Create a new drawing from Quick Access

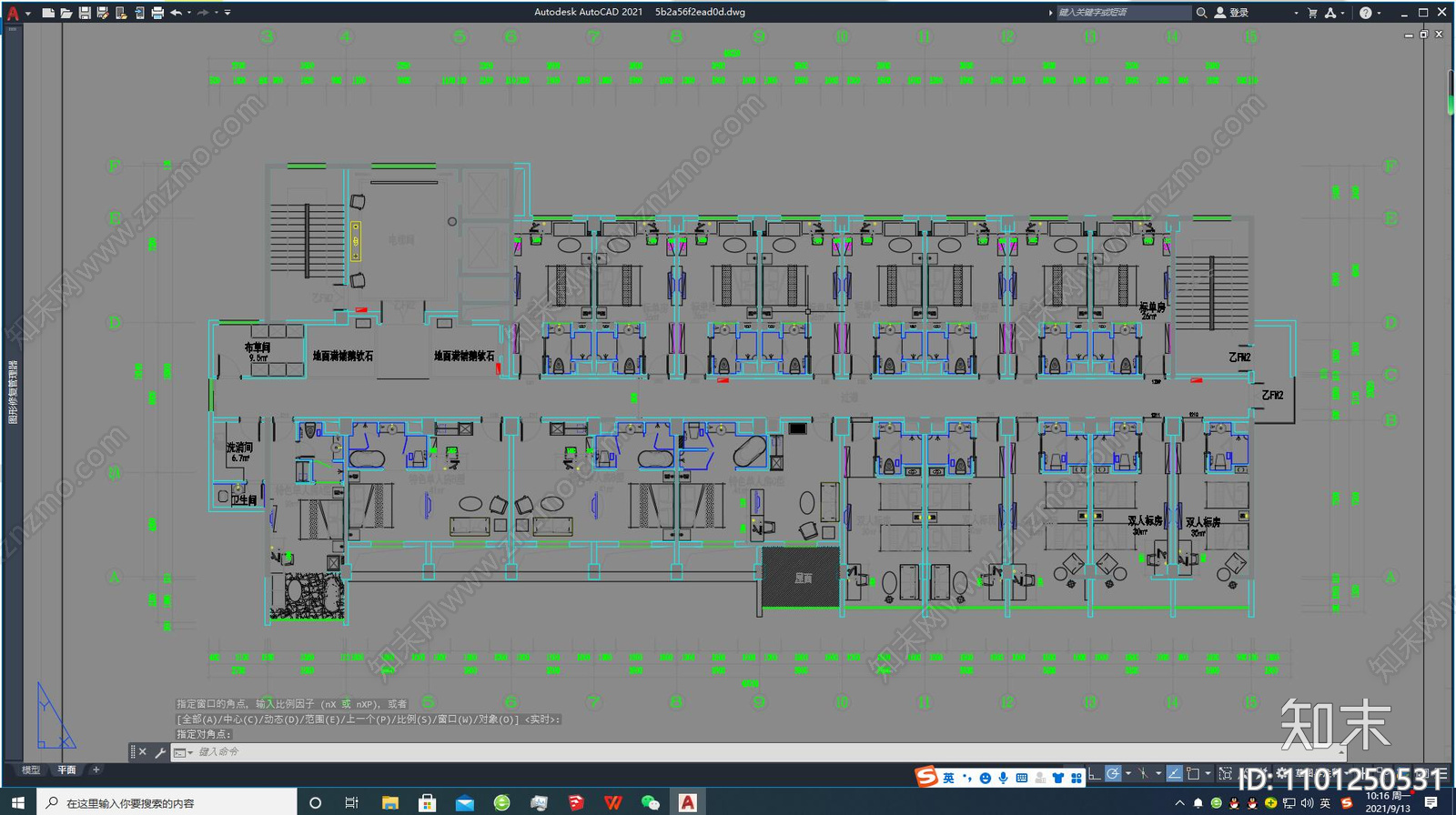[x=48, y=13]
